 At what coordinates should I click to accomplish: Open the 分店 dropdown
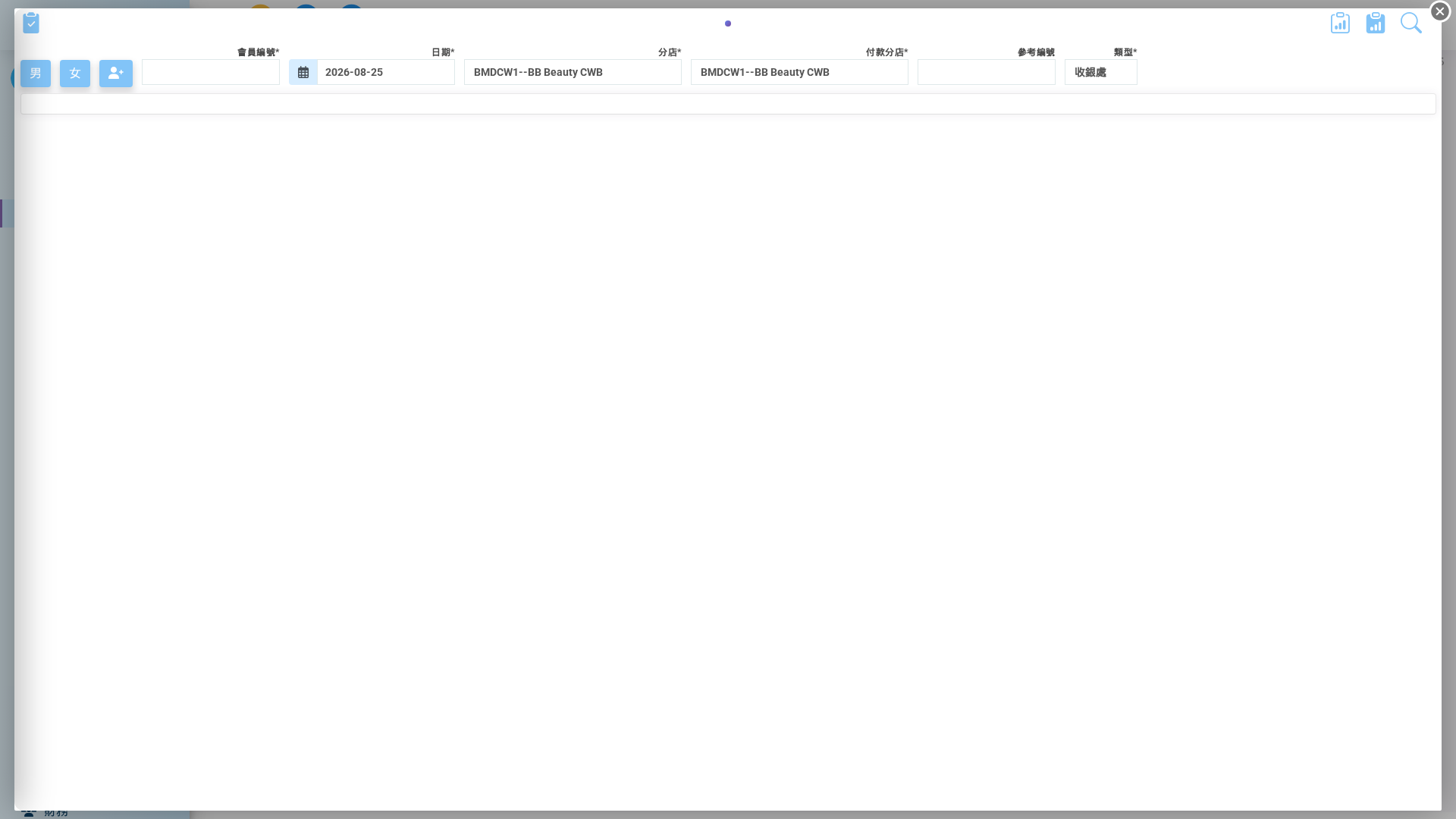(x=573, y=72)
